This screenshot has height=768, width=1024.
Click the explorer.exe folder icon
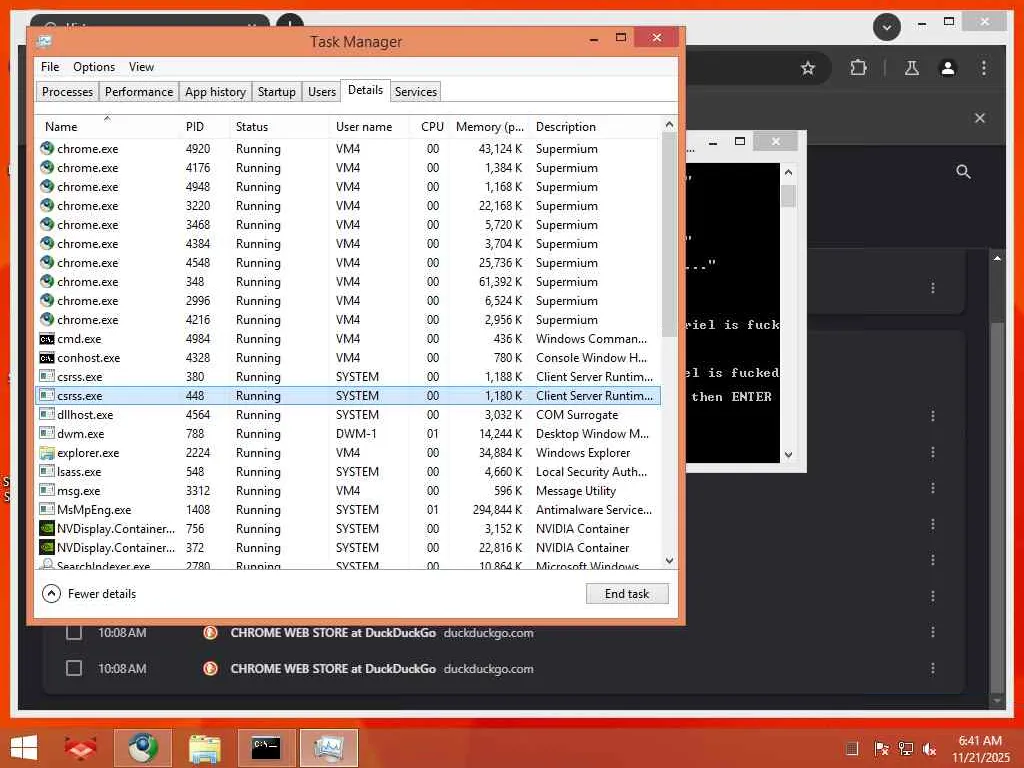pyautogui.click(x=47, y=453)
